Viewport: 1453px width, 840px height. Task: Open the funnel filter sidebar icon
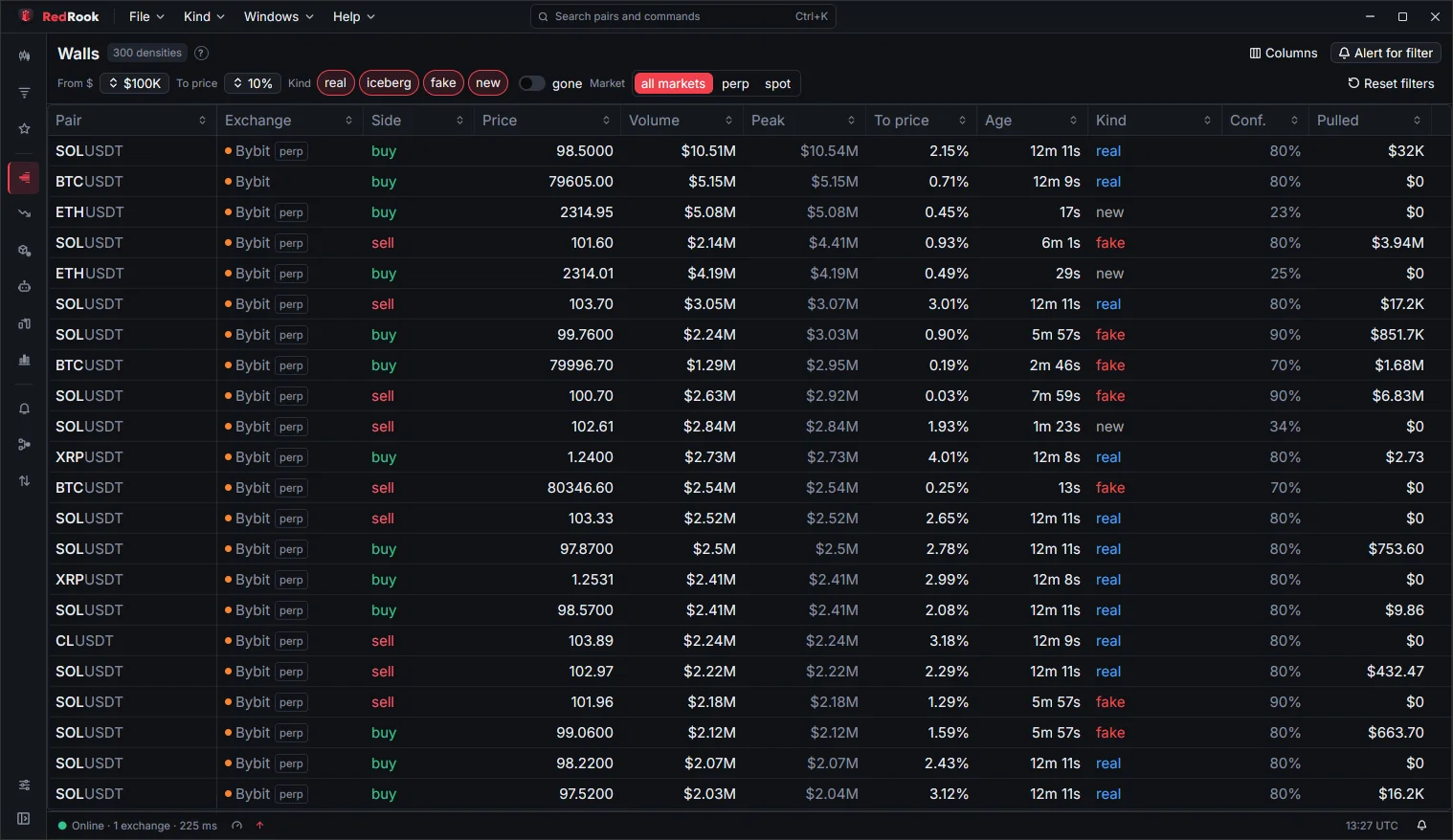pyautogui.click(x=24, y=93)
